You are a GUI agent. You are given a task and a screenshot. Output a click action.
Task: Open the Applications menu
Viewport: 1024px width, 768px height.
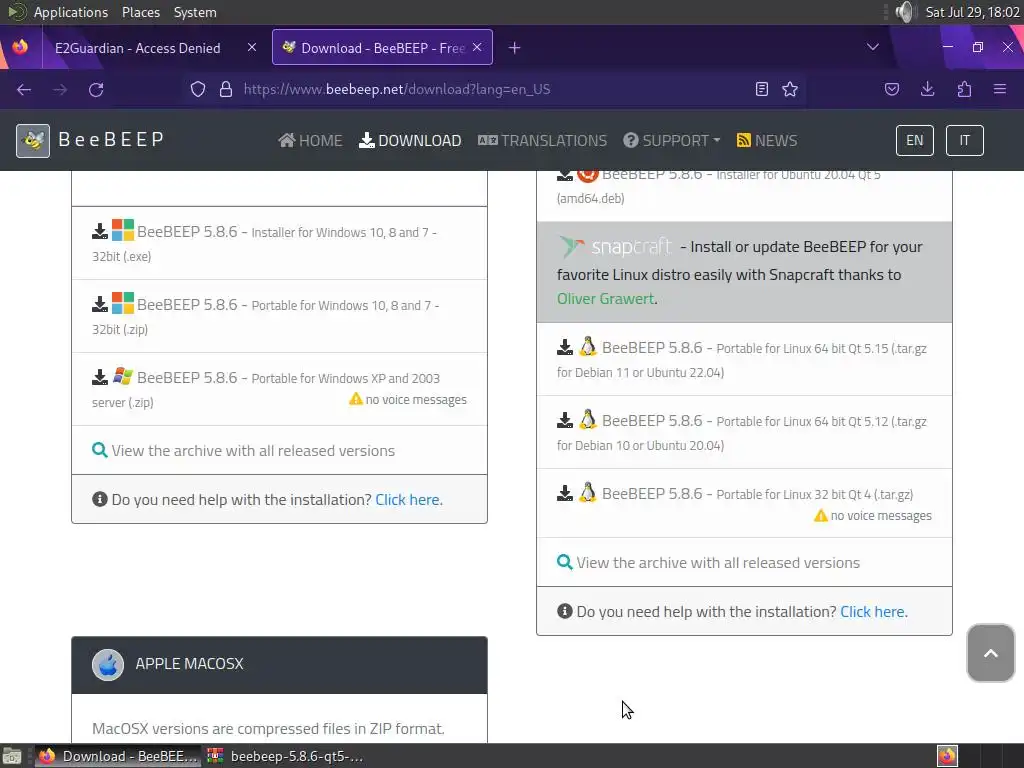pos(71,12)
